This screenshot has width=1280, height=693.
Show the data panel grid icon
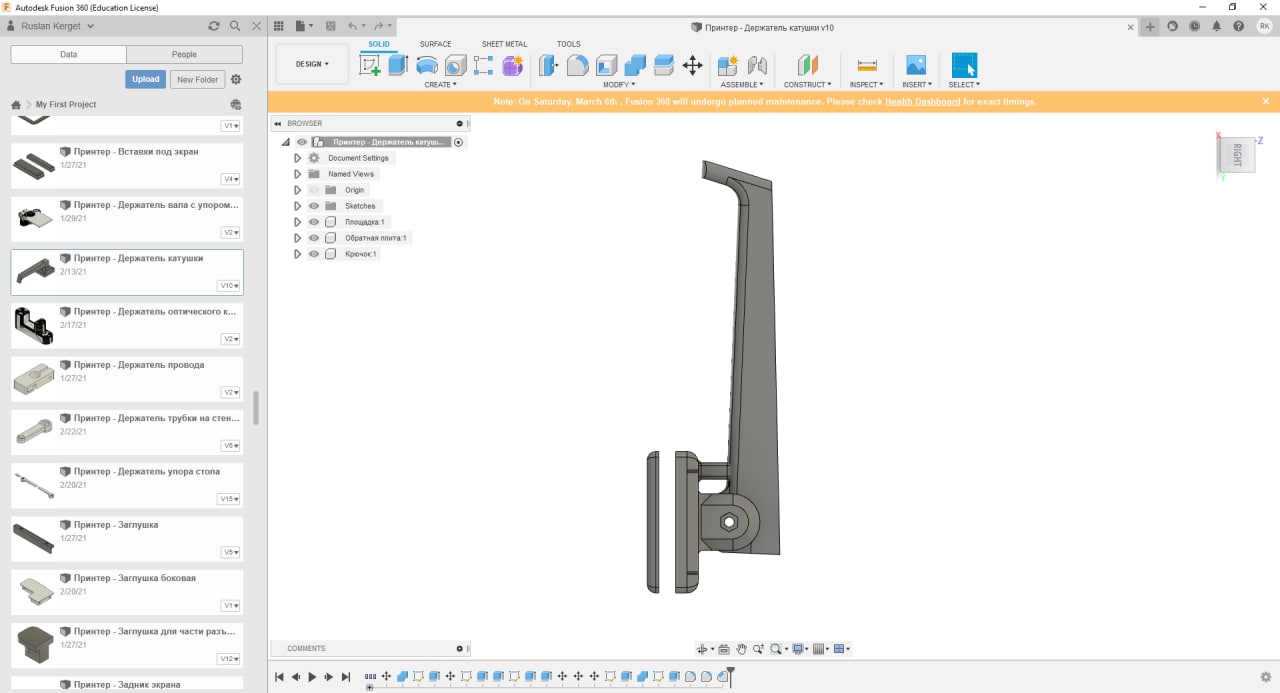(x=279, y=26)
